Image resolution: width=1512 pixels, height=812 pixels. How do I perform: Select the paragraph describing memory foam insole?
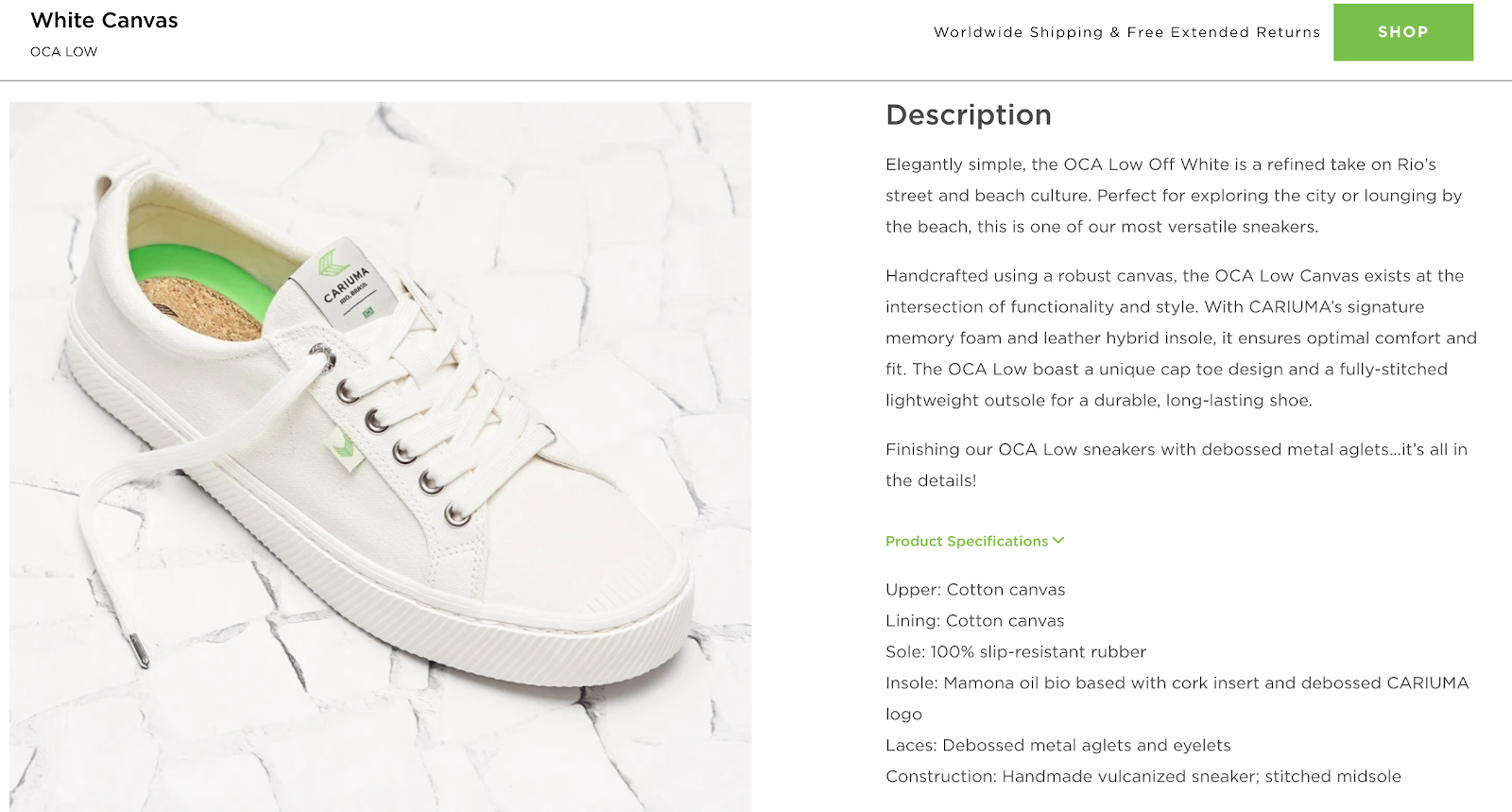1172,337
